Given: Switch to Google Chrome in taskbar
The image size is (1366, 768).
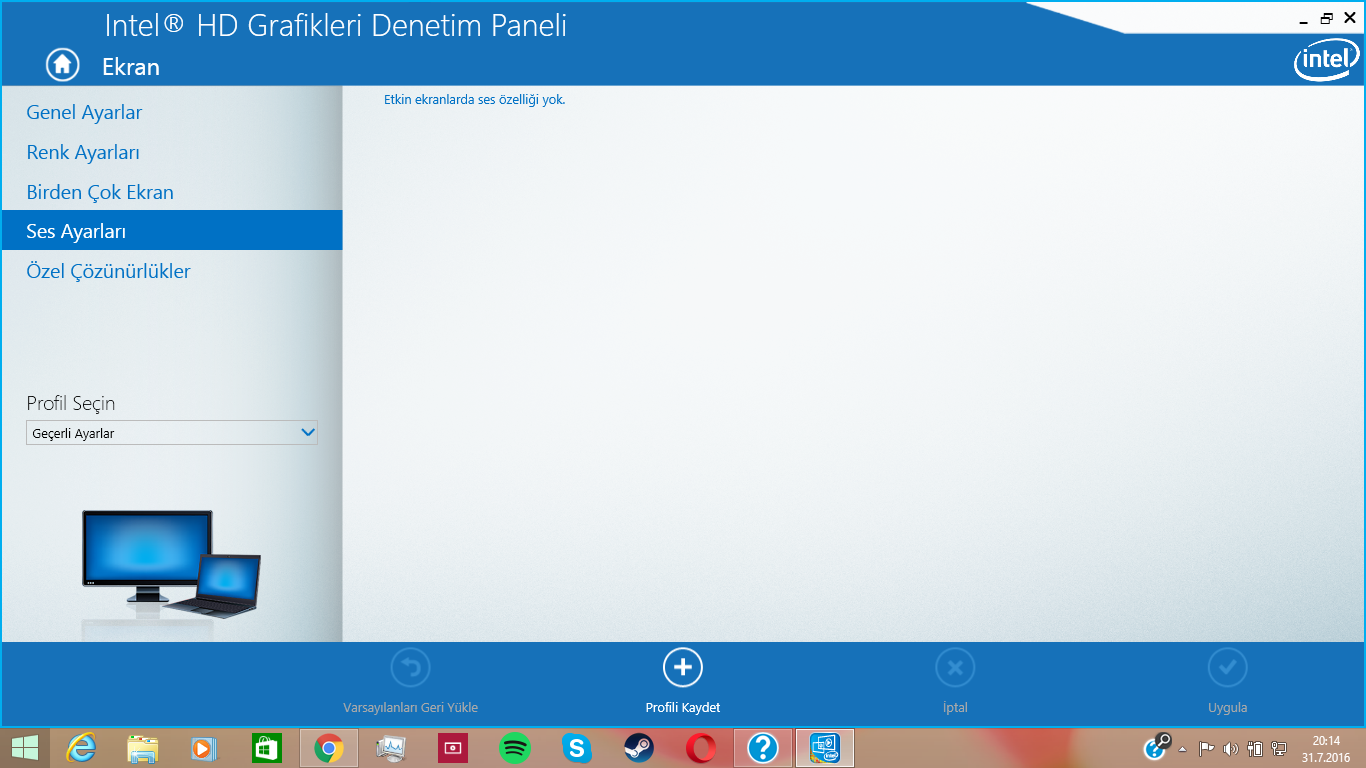Looking at the screenshot, I should pyautogui.click(x=328, y=748).
